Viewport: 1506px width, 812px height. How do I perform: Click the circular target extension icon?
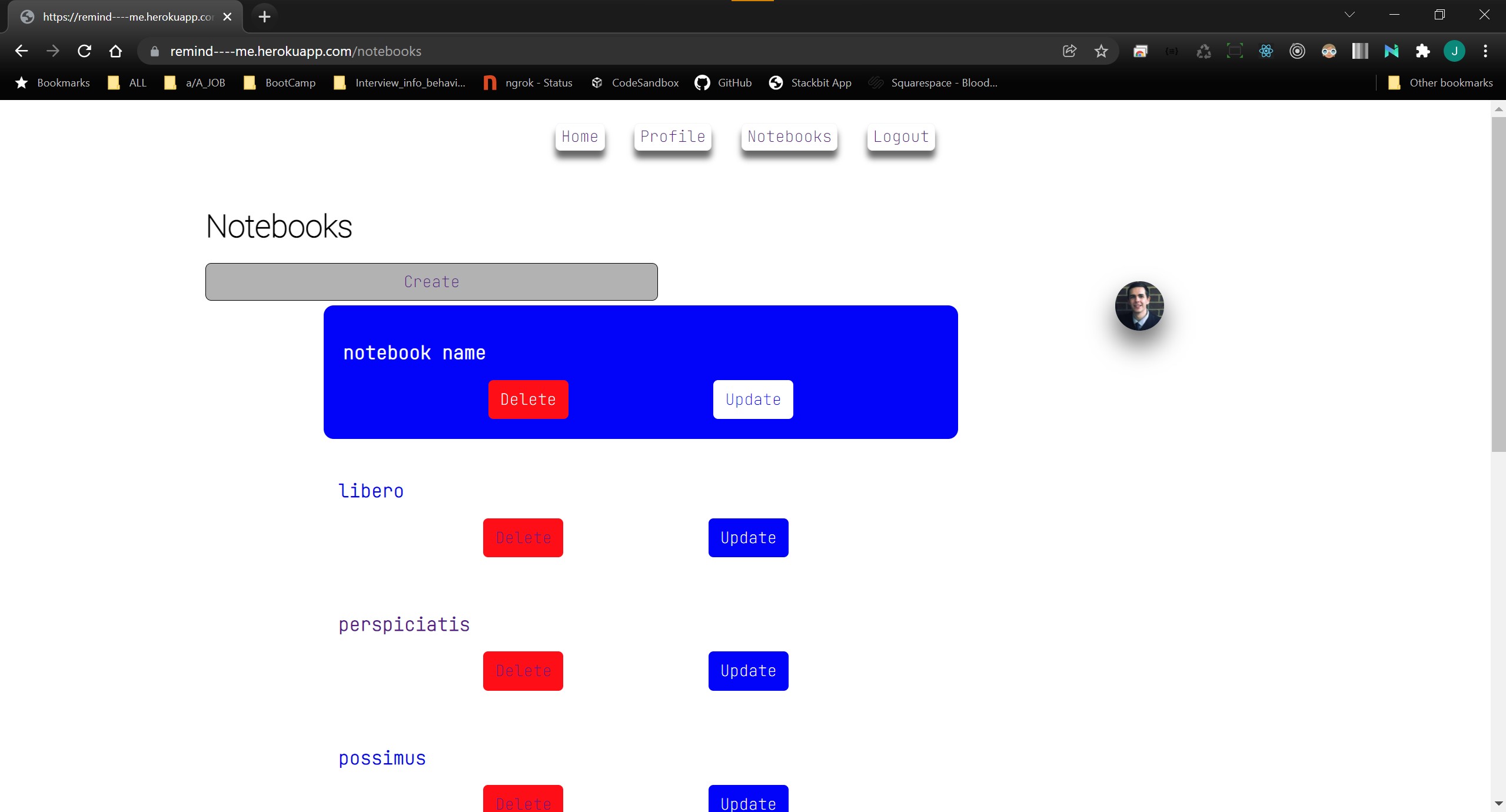[1297, 51]
